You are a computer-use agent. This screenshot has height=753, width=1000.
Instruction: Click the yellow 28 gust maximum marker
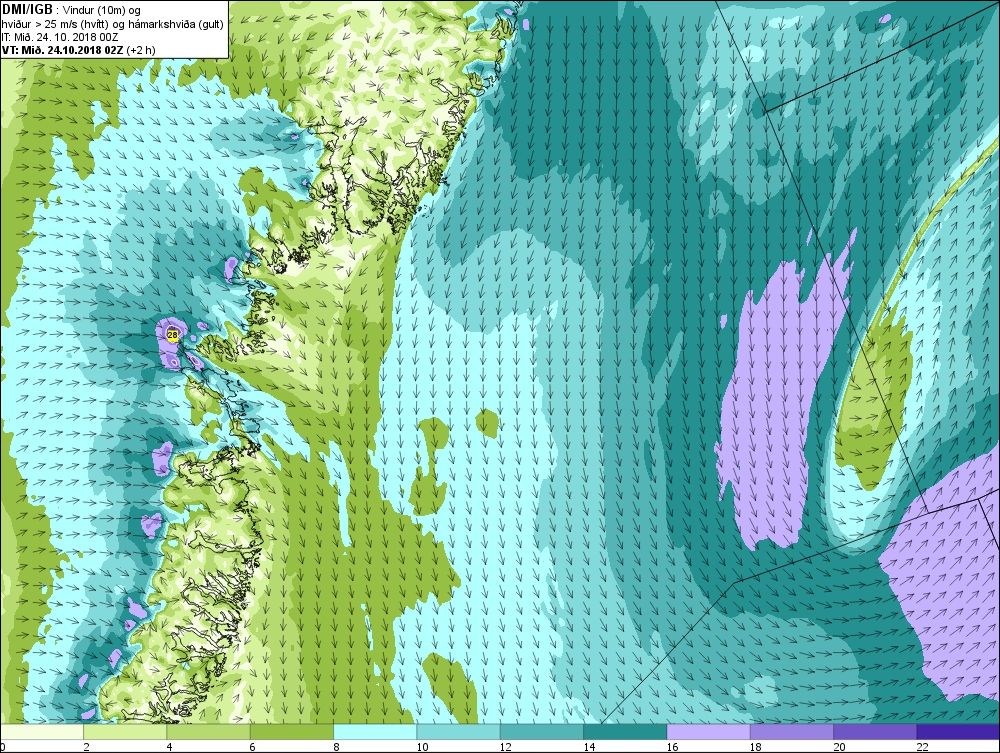click(x=172, y=335)
